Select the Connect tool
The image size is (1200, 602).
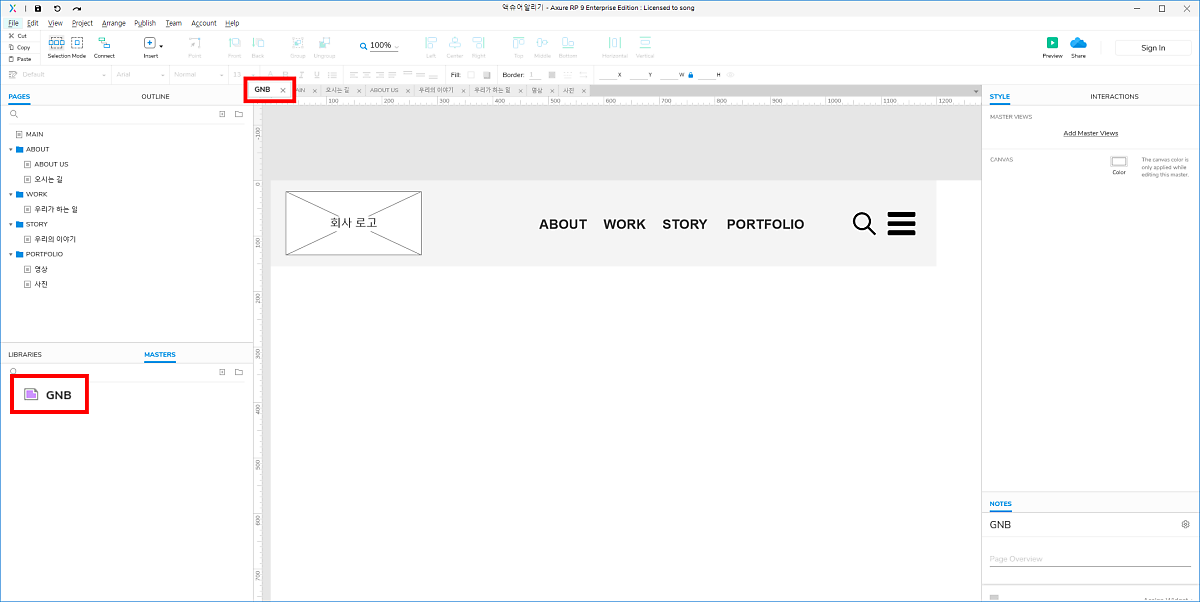104,44
